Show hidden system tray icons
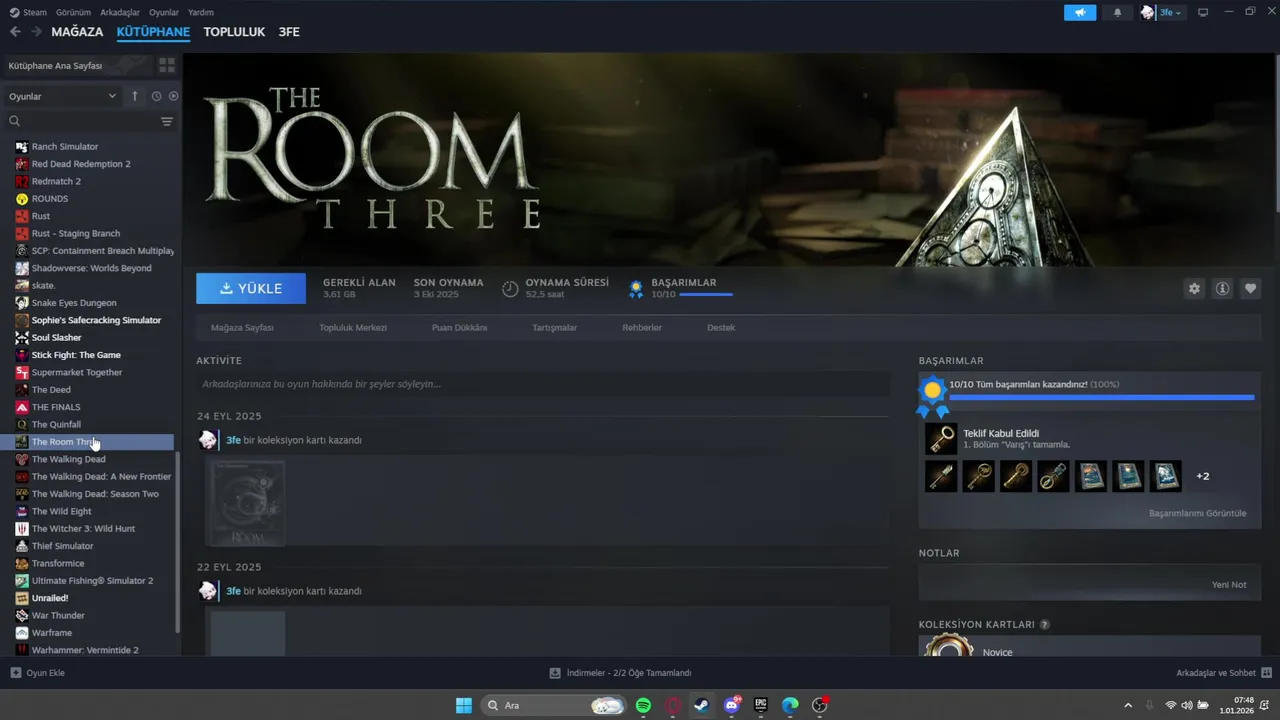 point(1128,705)
